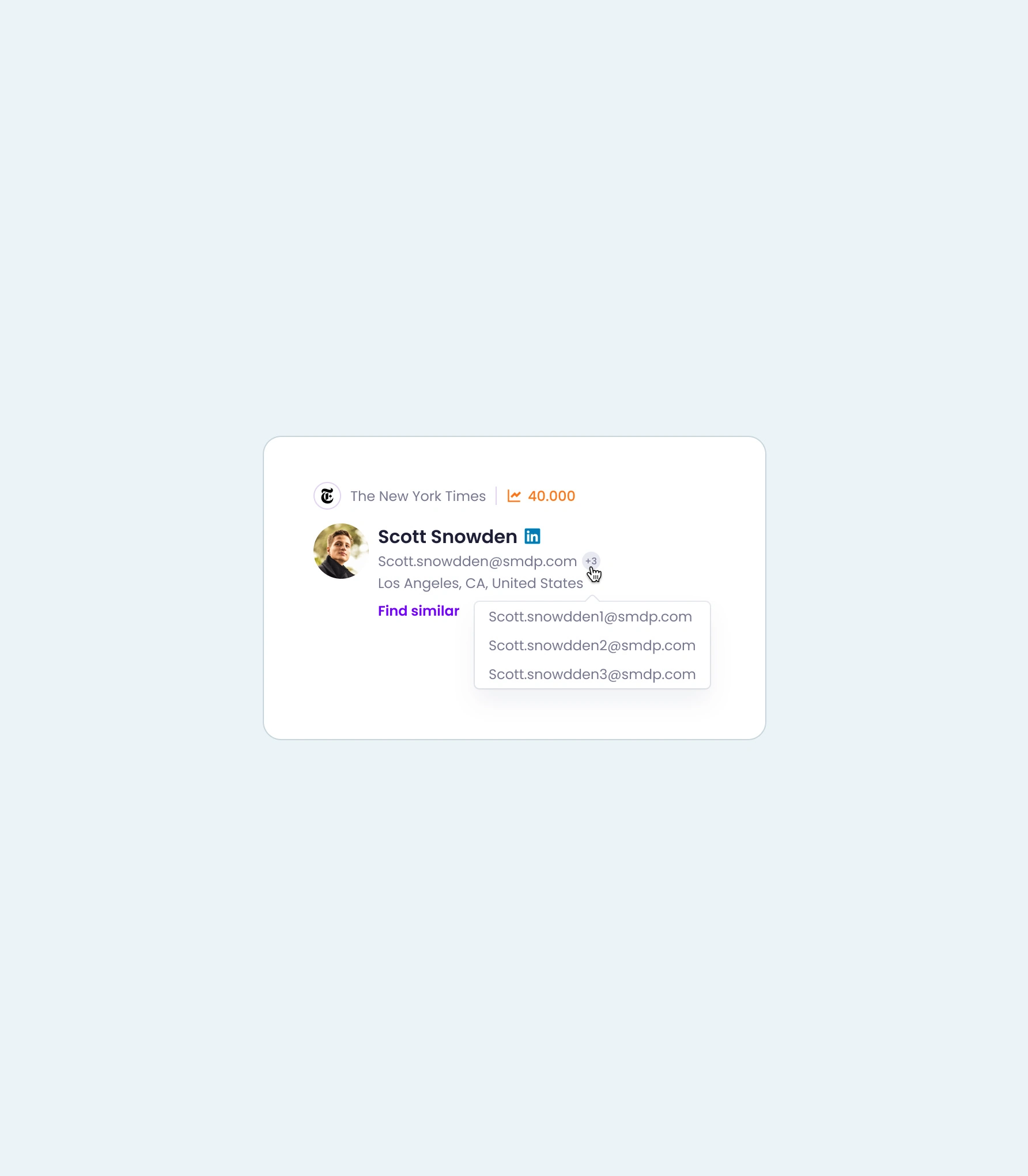Click the United States country text
Screen dimensions: 1028x1176
point(537,583)
